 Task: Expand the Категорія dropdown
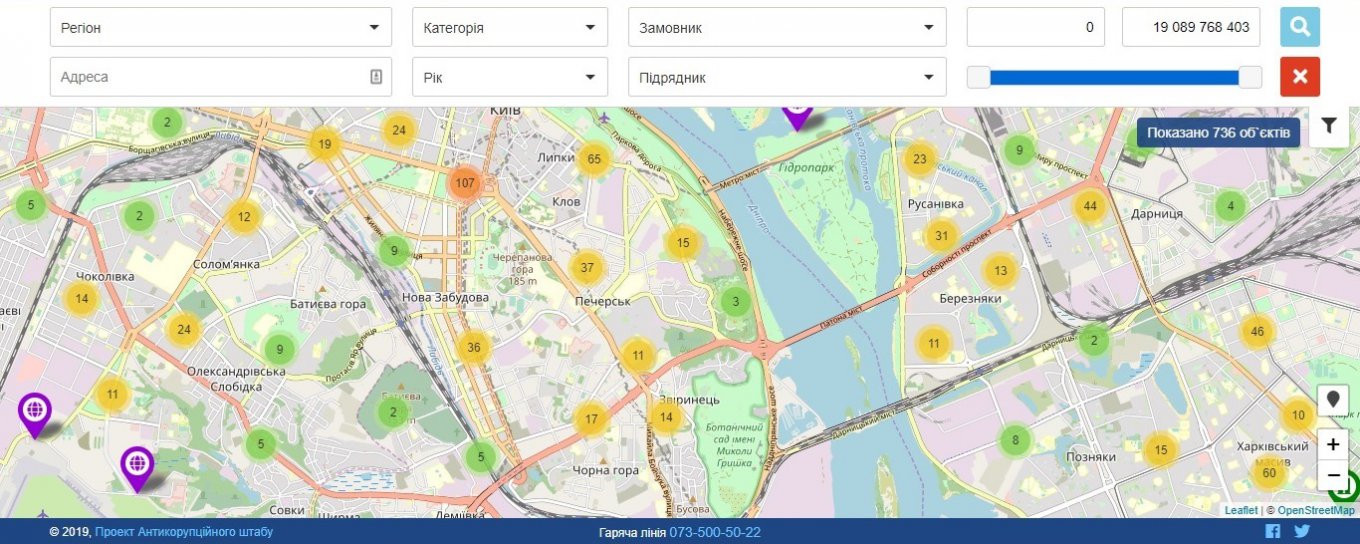tap(510, 27)
